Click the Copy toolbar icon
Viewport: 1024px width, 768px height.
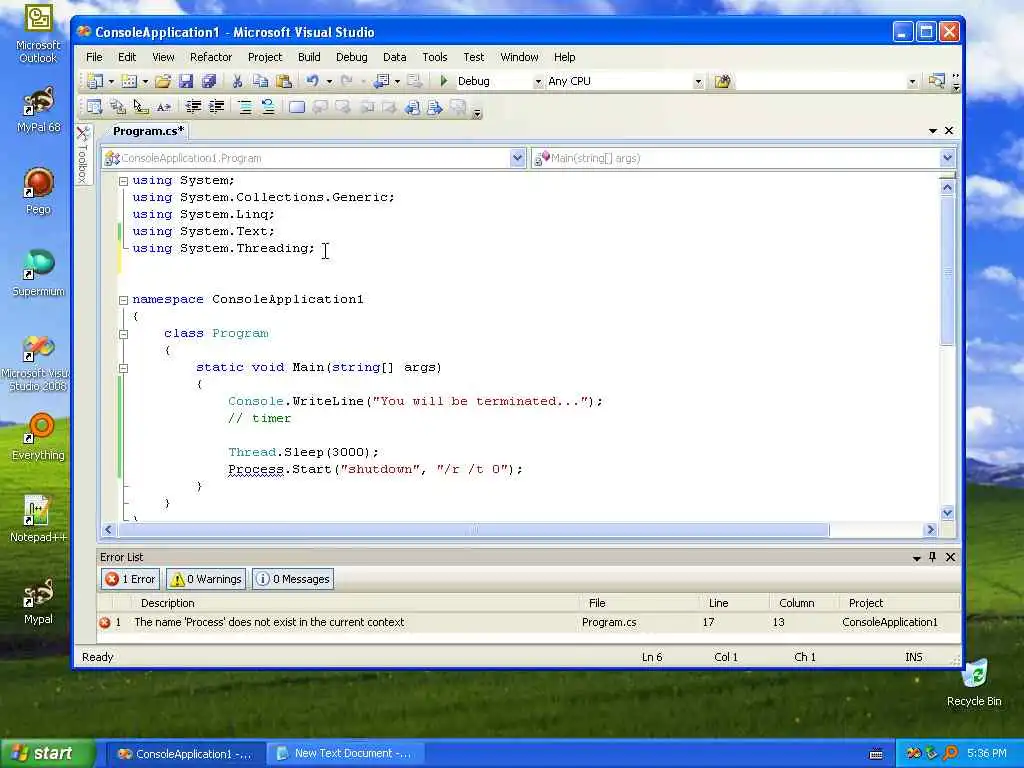[x=260, y=81]
